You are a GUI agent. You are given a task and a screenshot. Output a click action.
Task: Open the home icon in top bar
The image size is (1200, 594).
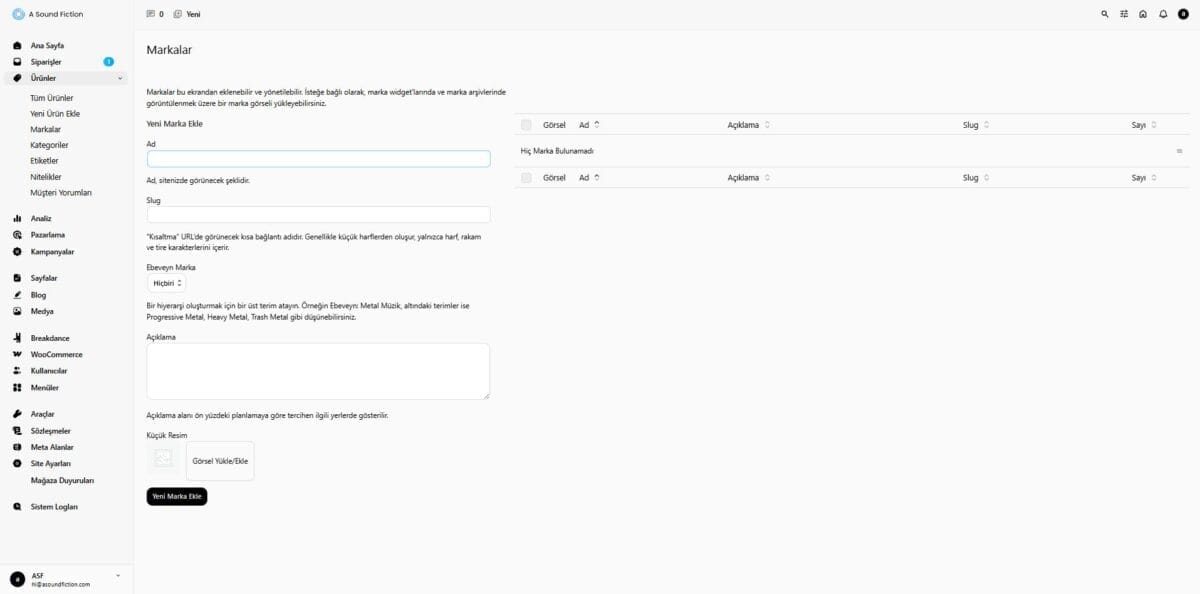[1143, 14]
